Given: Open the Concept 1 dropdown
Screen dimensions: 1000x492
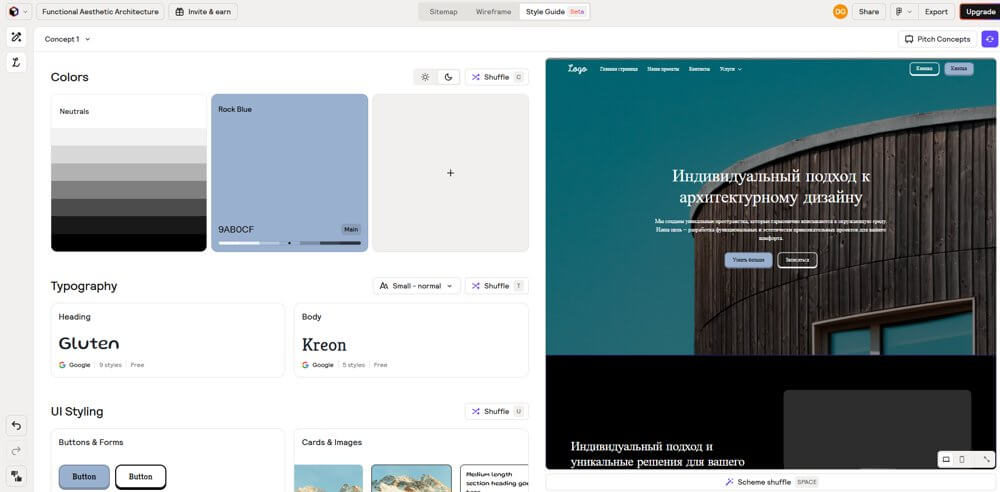Looking at the screenshot, I should 67,39.
